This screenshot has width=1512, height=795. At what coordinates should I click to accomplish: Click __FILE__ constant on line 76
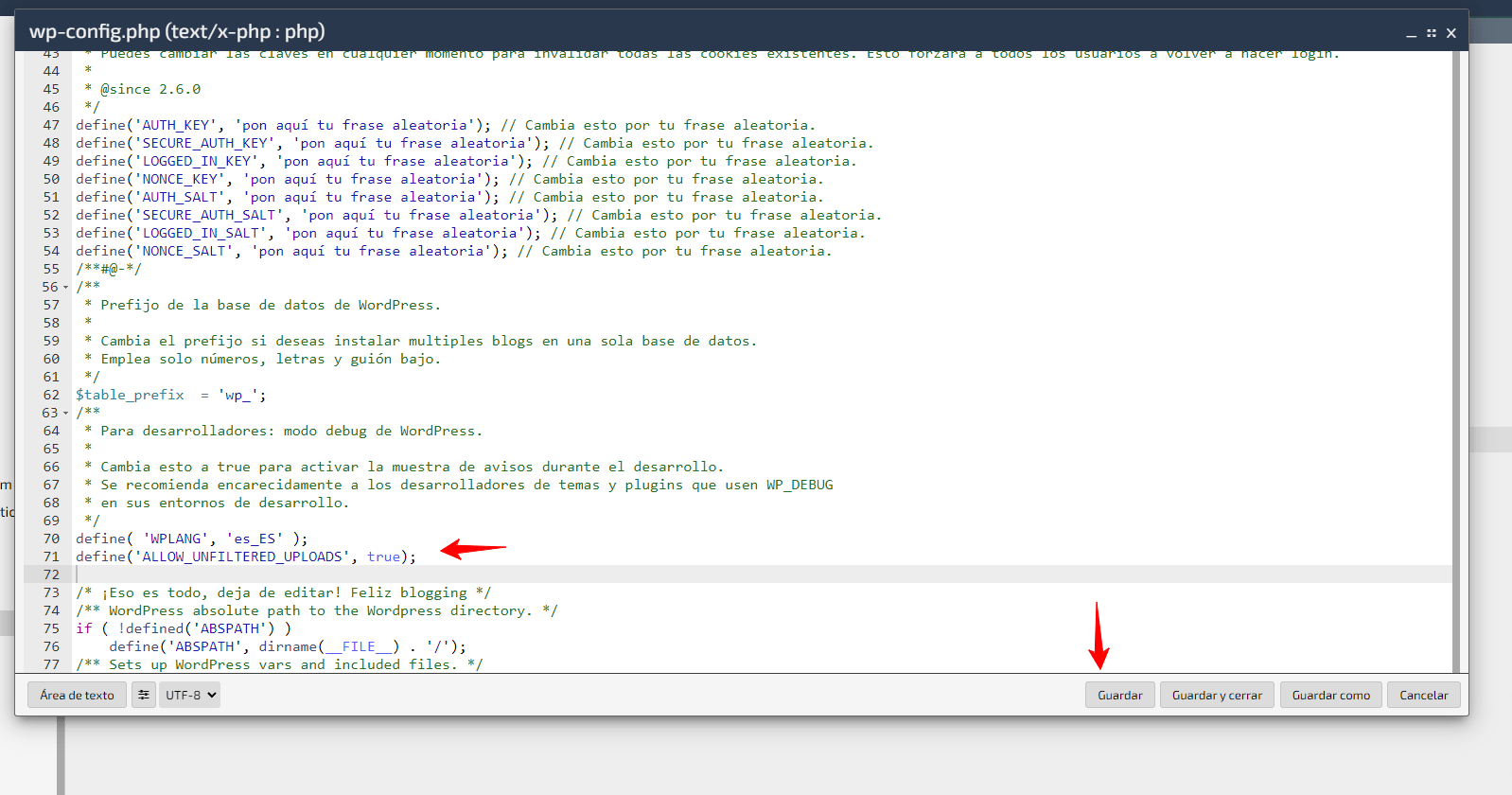click(x=359, y=646)
